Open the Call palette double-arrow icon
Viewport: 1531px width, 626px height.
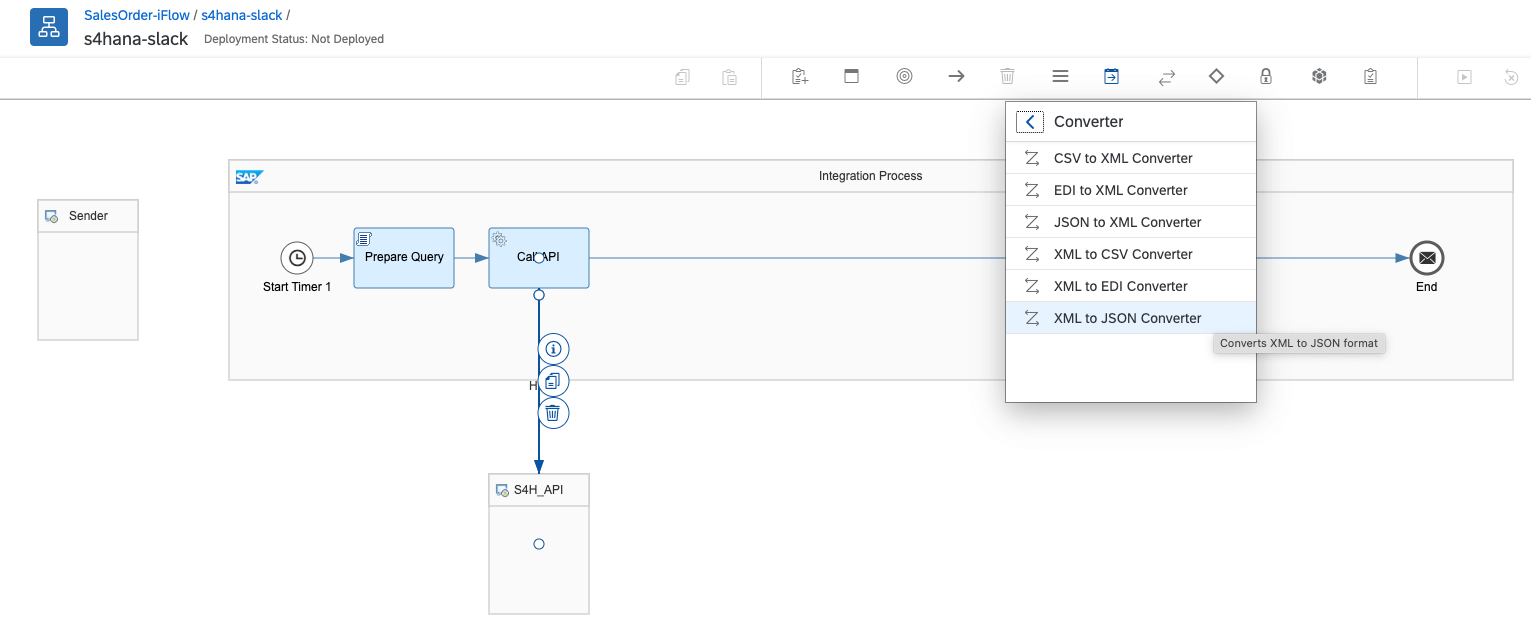point(1166,76)
